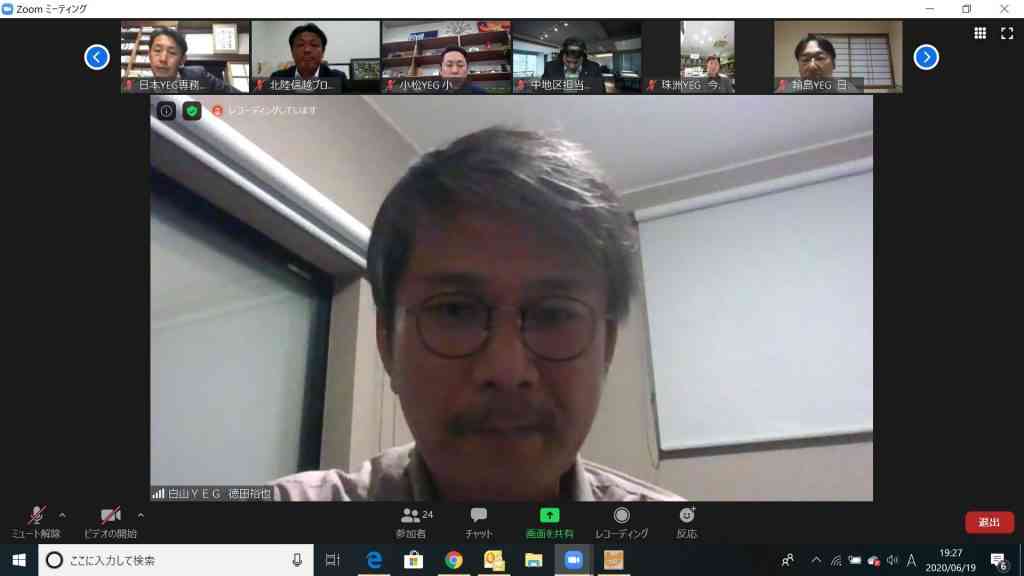The height and width of the screenshot is (576, 1024).
Task: Show the previous participant thumbnails with the left arrow
Action: 97,57
